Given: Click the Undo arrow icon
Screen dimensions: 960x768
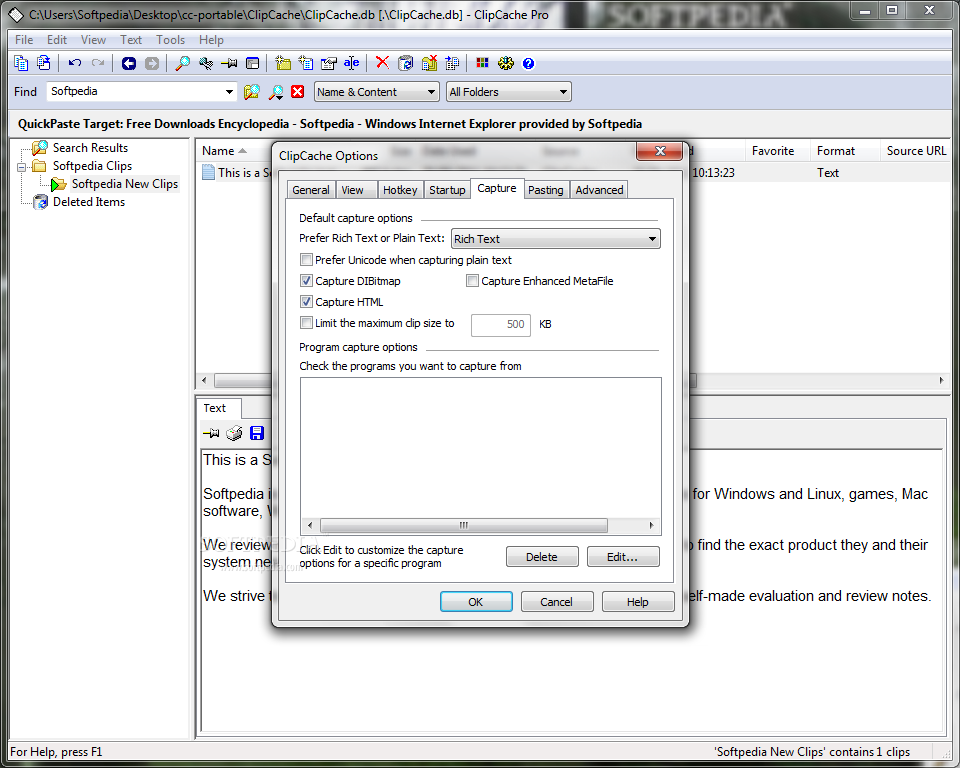Looking at the screenshot, I should (x=75, y=63).
